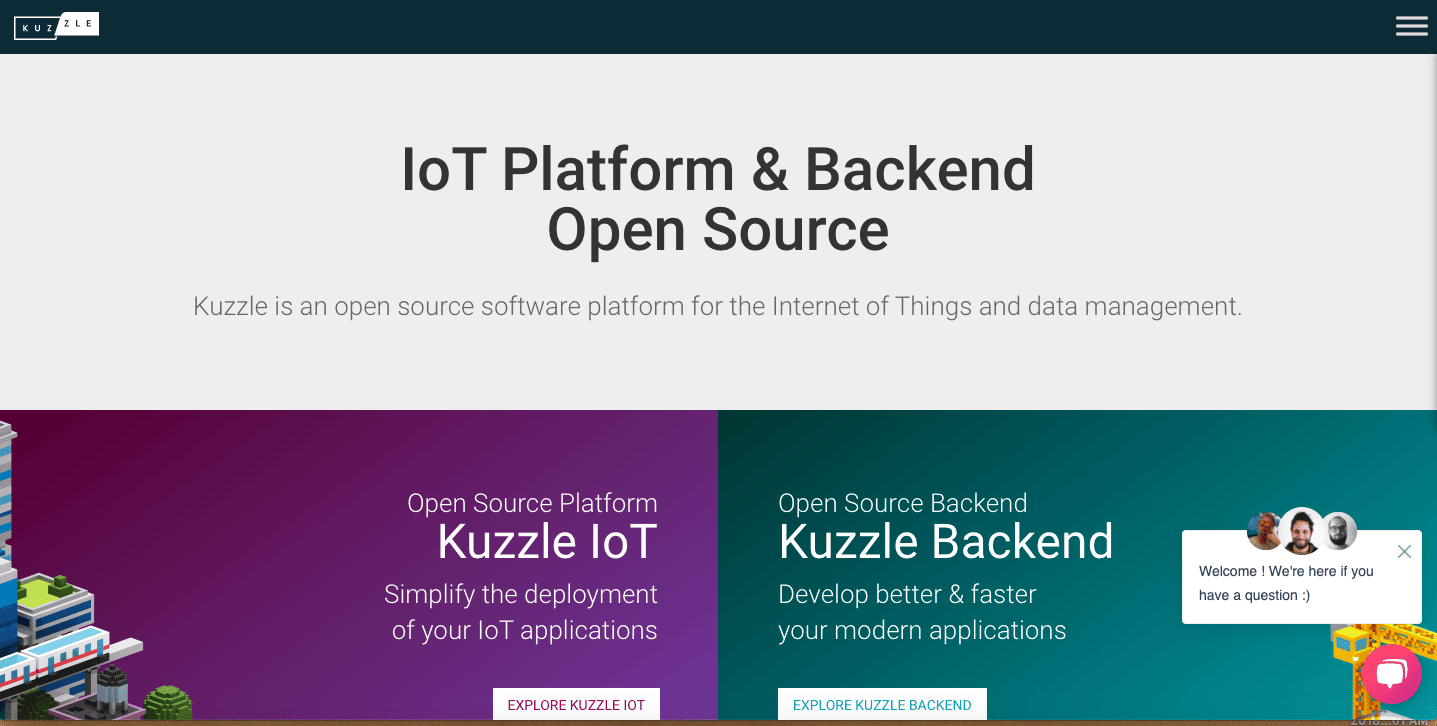Image resolution: width=1437 pixels, height=726 pixels.
Task: Click the Explore Kuzzle Backend button
Action: 882,704
